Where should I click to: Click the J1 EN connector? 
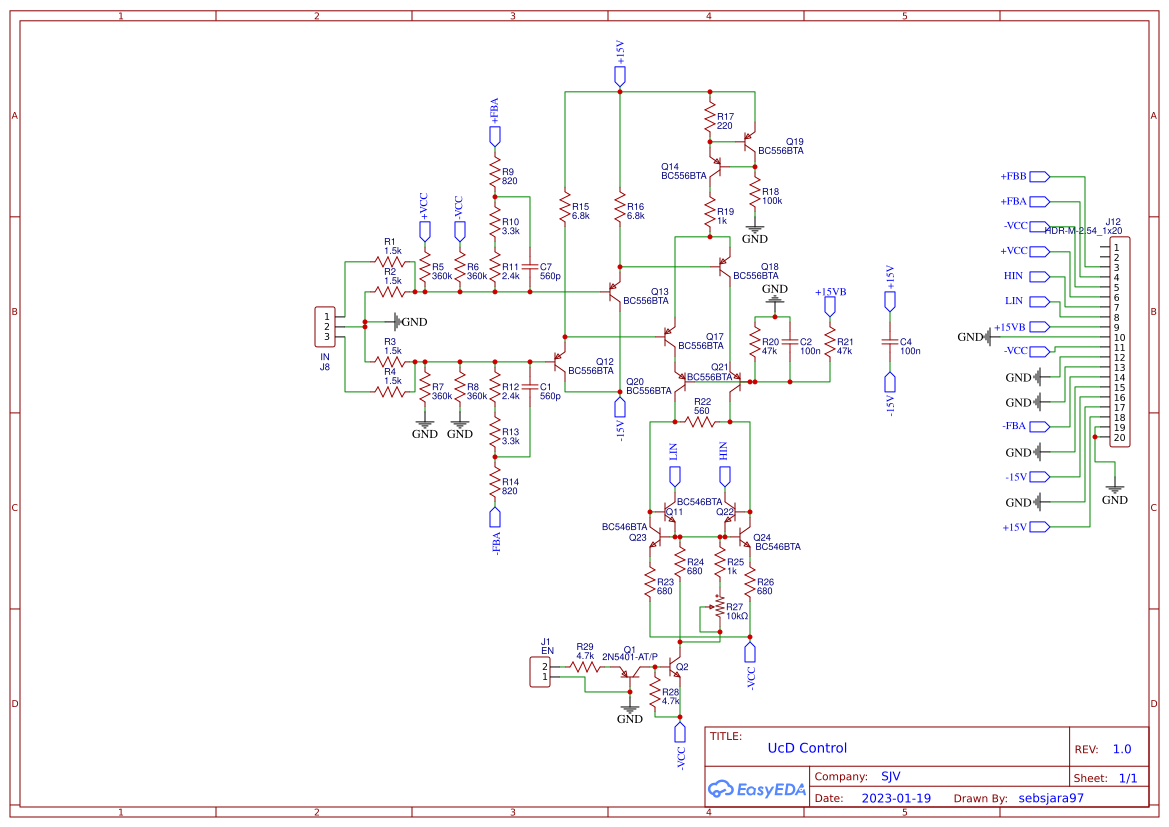pyautogui.click(x=540, y=670)
